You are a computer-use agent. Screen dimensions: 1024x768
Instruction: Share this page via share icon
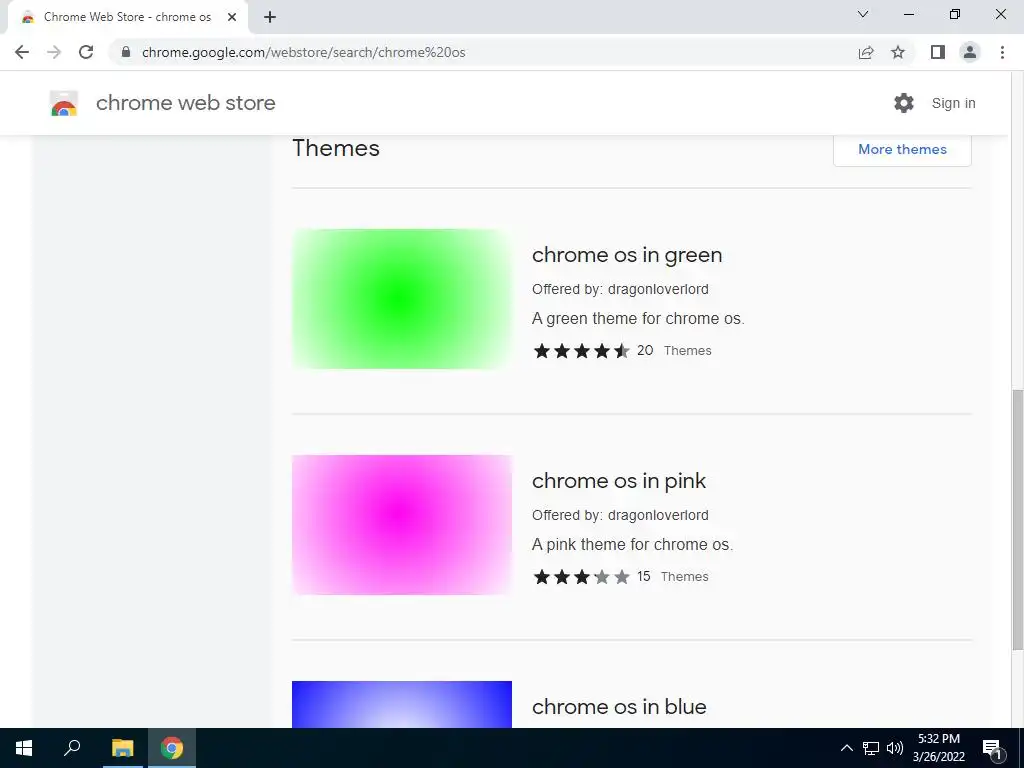866,52
